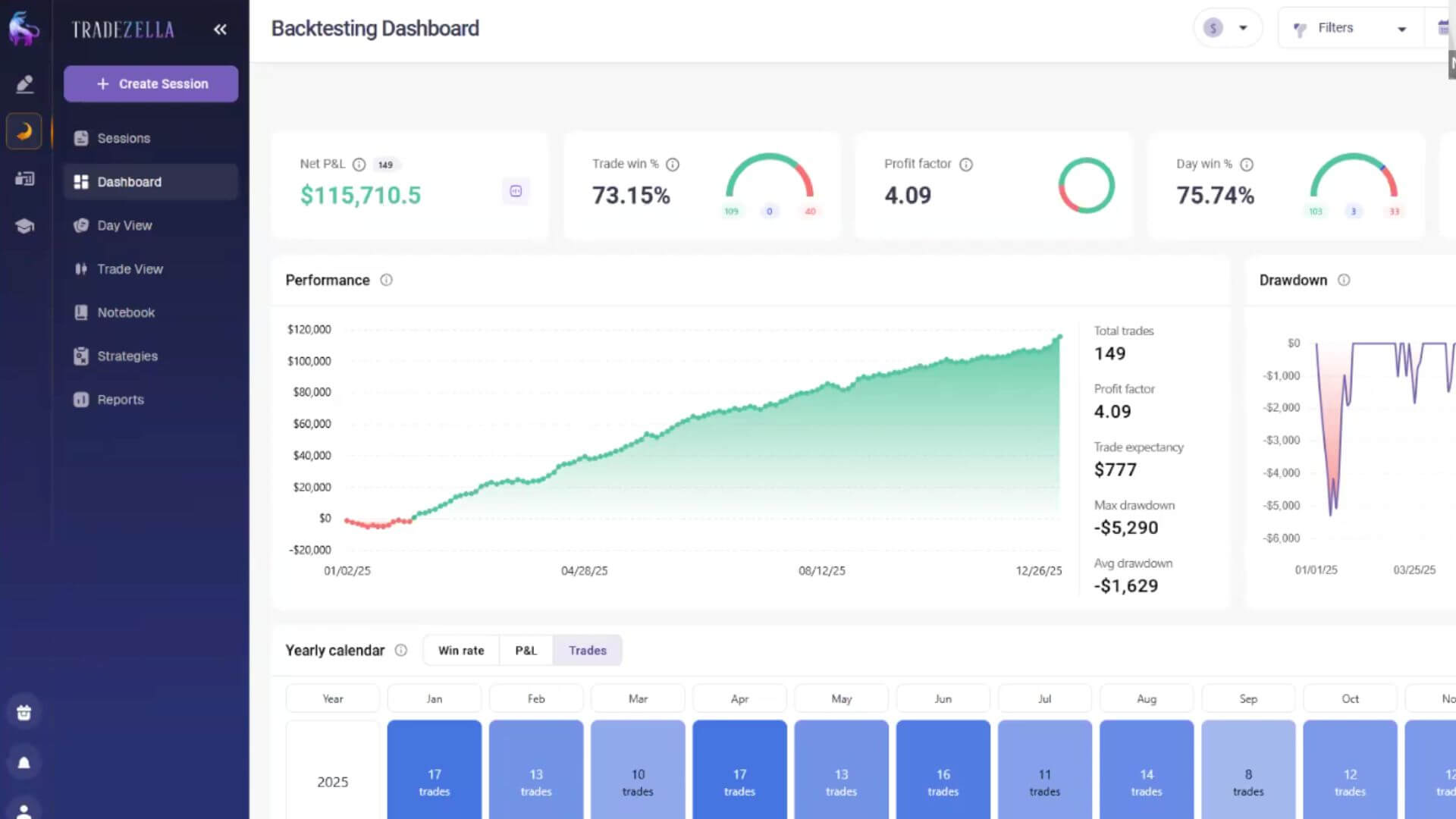Viewport: 1456px width, 819px height.
Task: Select the backtesting moon icon in rail
Action: point(24,131)
